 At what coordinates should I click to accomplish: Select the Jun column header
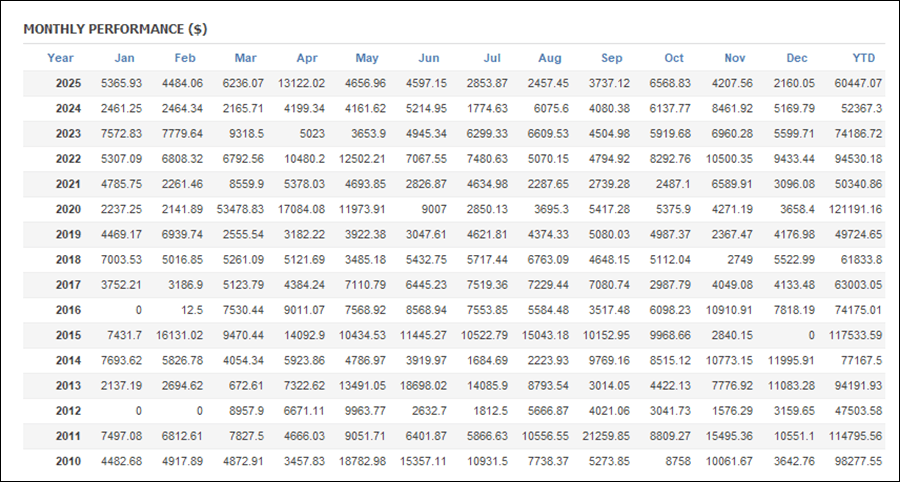pos(427,58)
